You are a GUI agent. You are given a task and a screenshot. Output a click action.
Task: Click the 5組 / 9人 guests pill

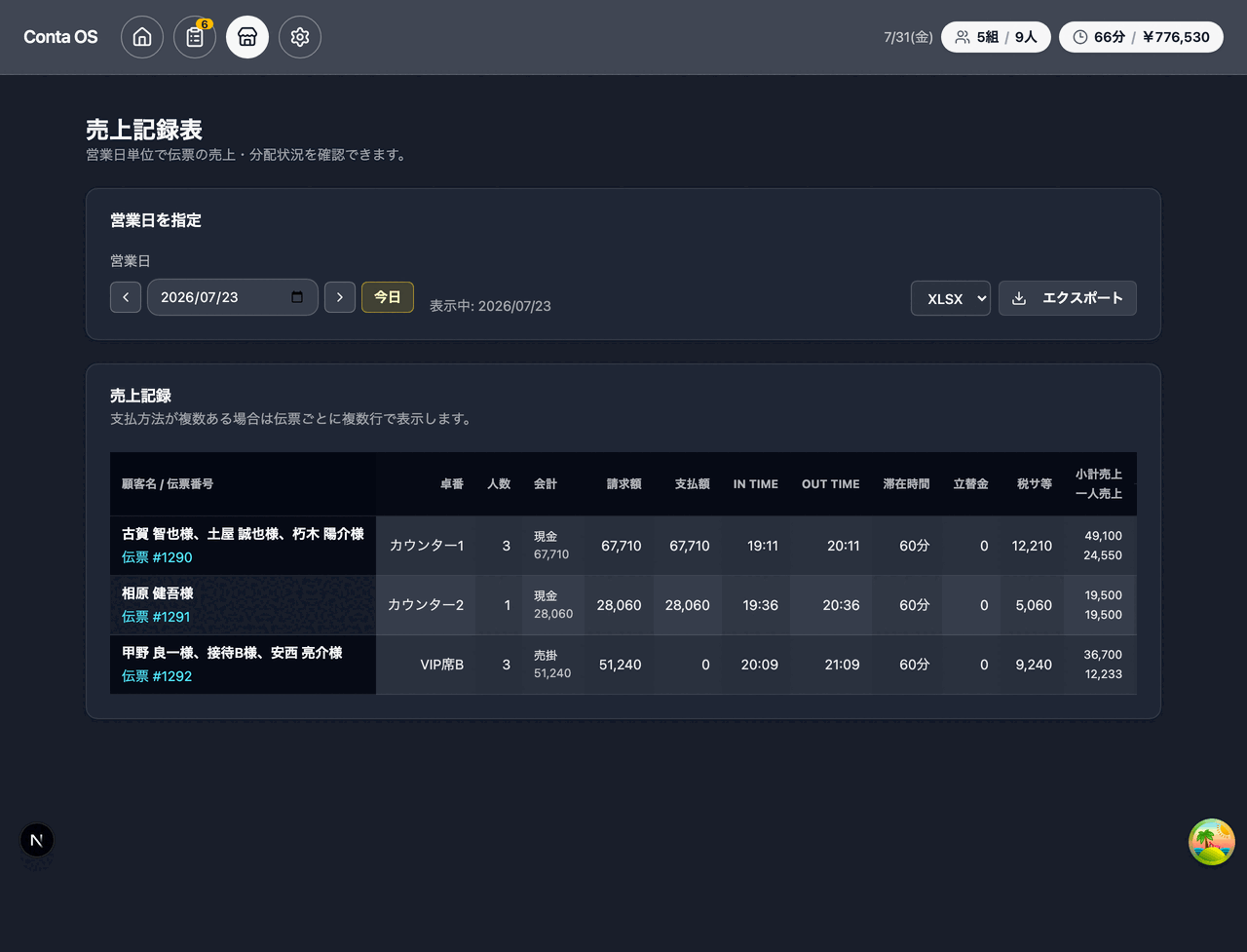coord(996,37)
